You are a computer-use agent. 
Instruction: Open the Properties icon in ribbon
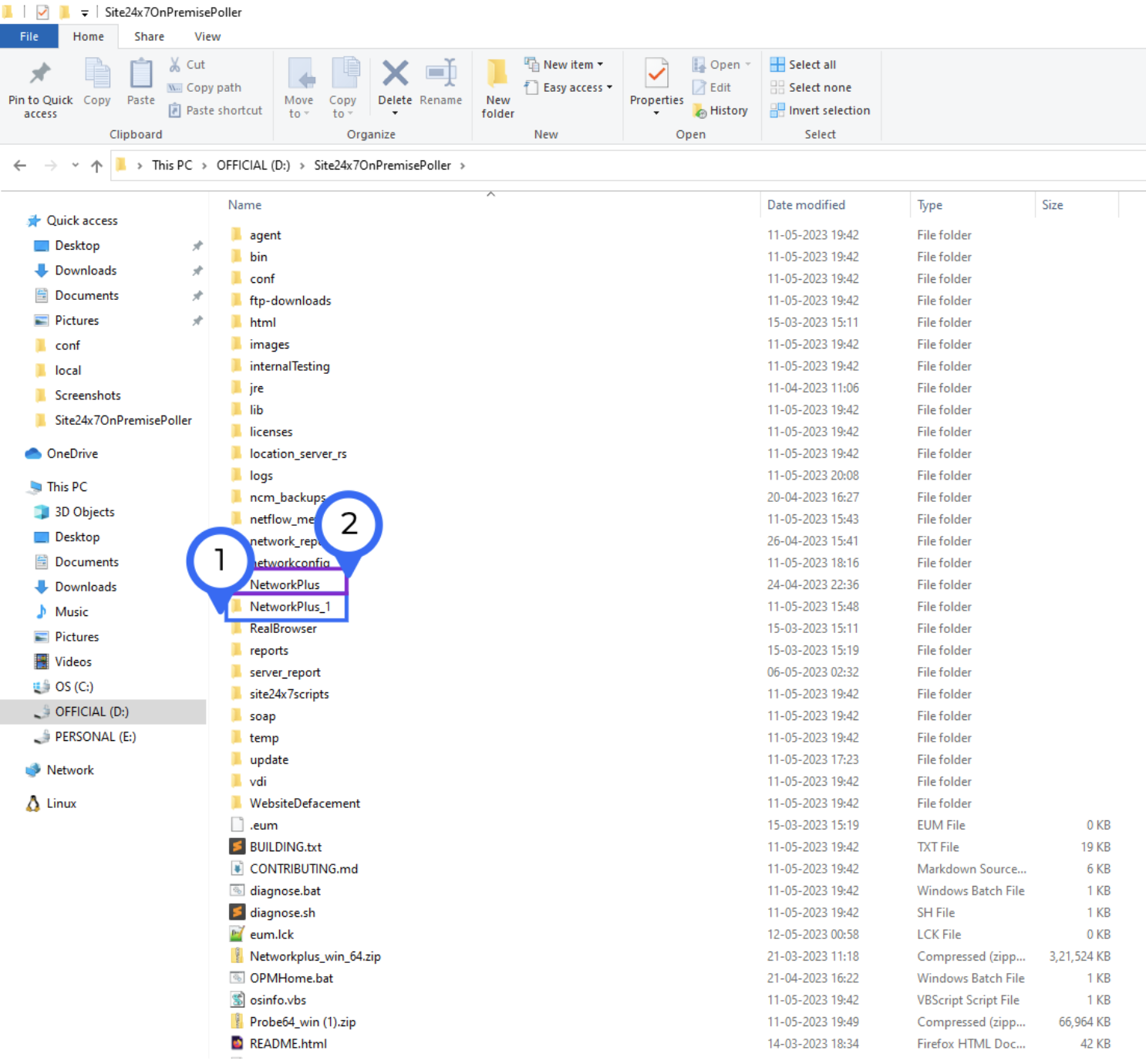656,75
